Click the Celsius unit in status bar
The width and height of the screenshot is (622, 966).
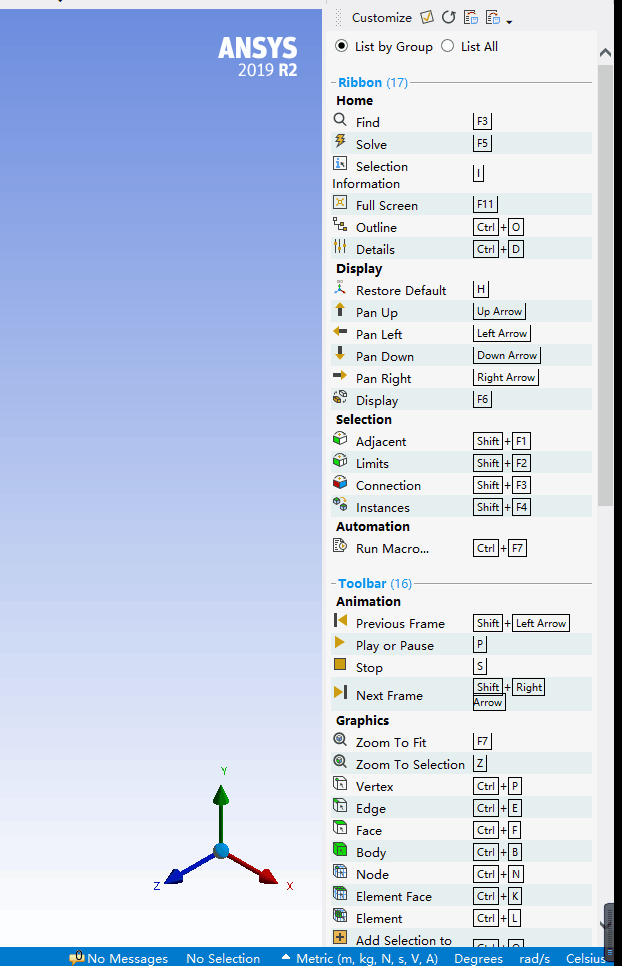[x=585, y=958]
